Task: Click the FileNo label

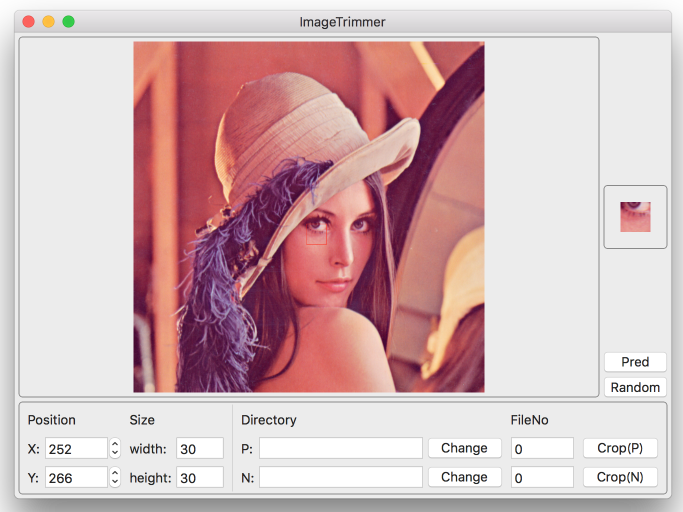Action: (x=529, y=420)
